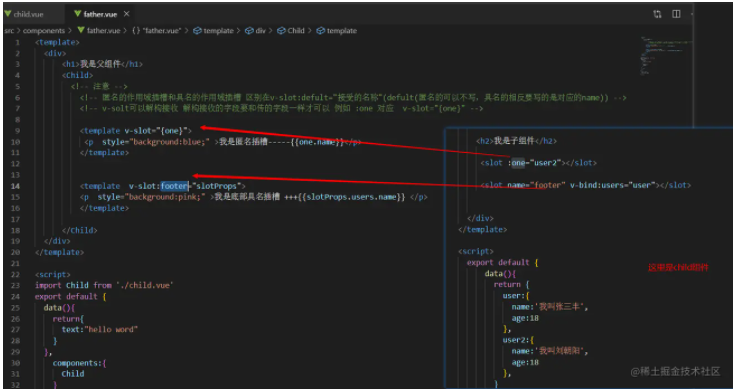Viewport: 736px width, 389px height.
Task: Click the text:"hello word" line
Action: [x=100, y=329]
